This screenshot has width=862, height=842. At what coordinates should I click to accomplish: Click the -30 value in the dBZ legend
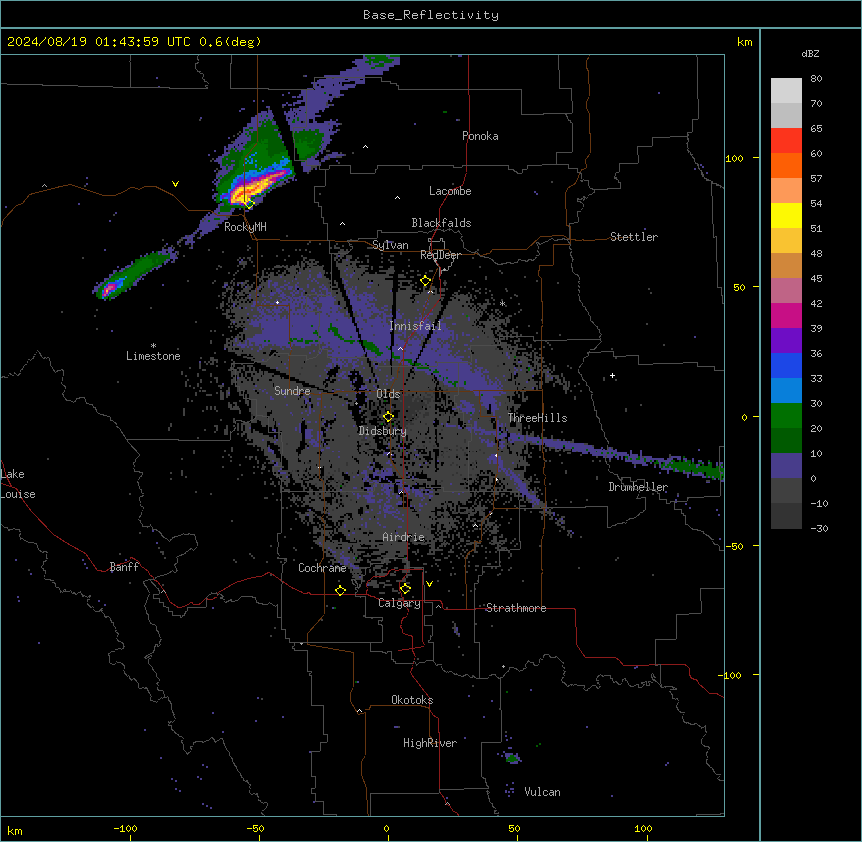point(819,529)
